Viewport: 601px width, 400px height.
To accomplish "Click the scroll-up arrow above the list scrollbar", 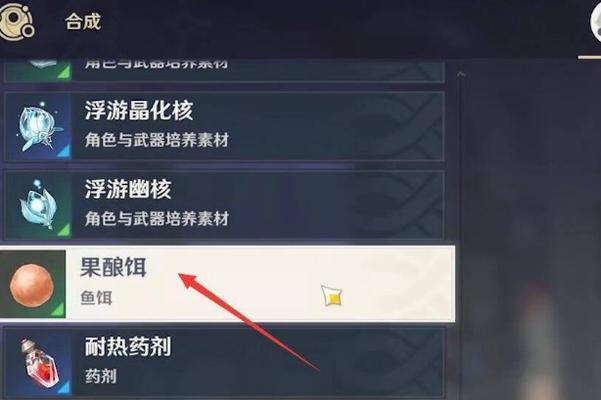I will 460,74.
